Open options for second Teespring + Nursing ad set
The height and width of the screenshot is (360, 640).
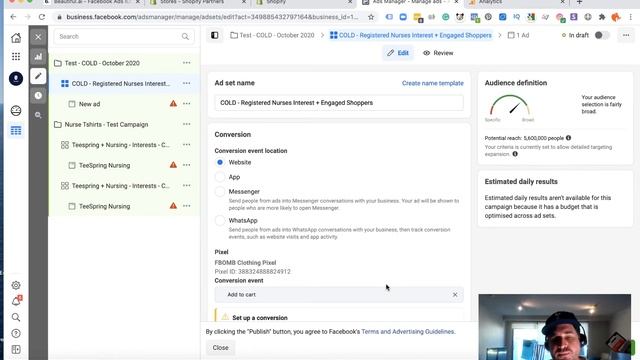click(x=187, y=185)
